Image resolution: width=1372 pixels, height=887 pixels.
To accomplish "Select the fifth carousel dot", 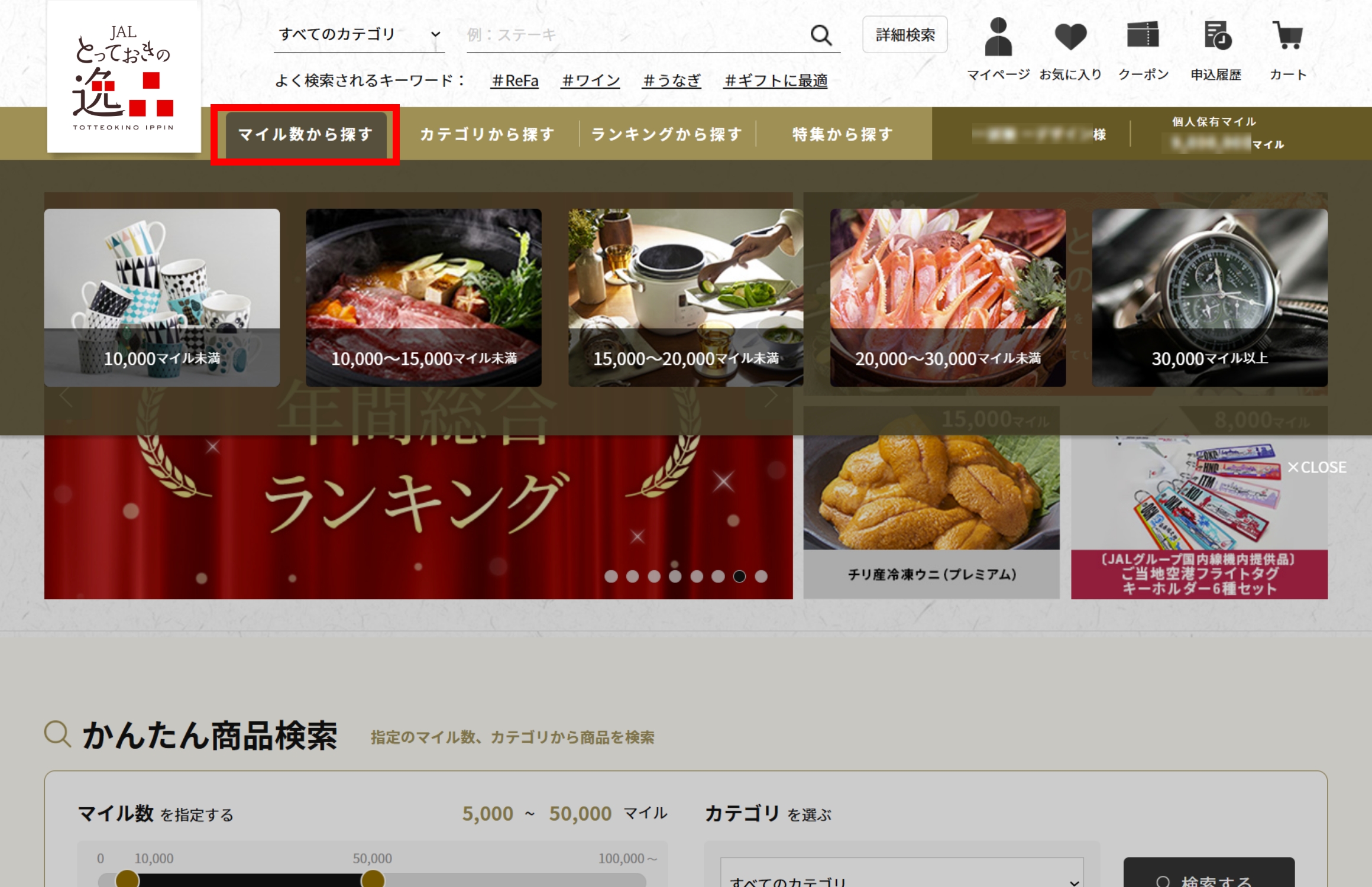I will point(697,576).
